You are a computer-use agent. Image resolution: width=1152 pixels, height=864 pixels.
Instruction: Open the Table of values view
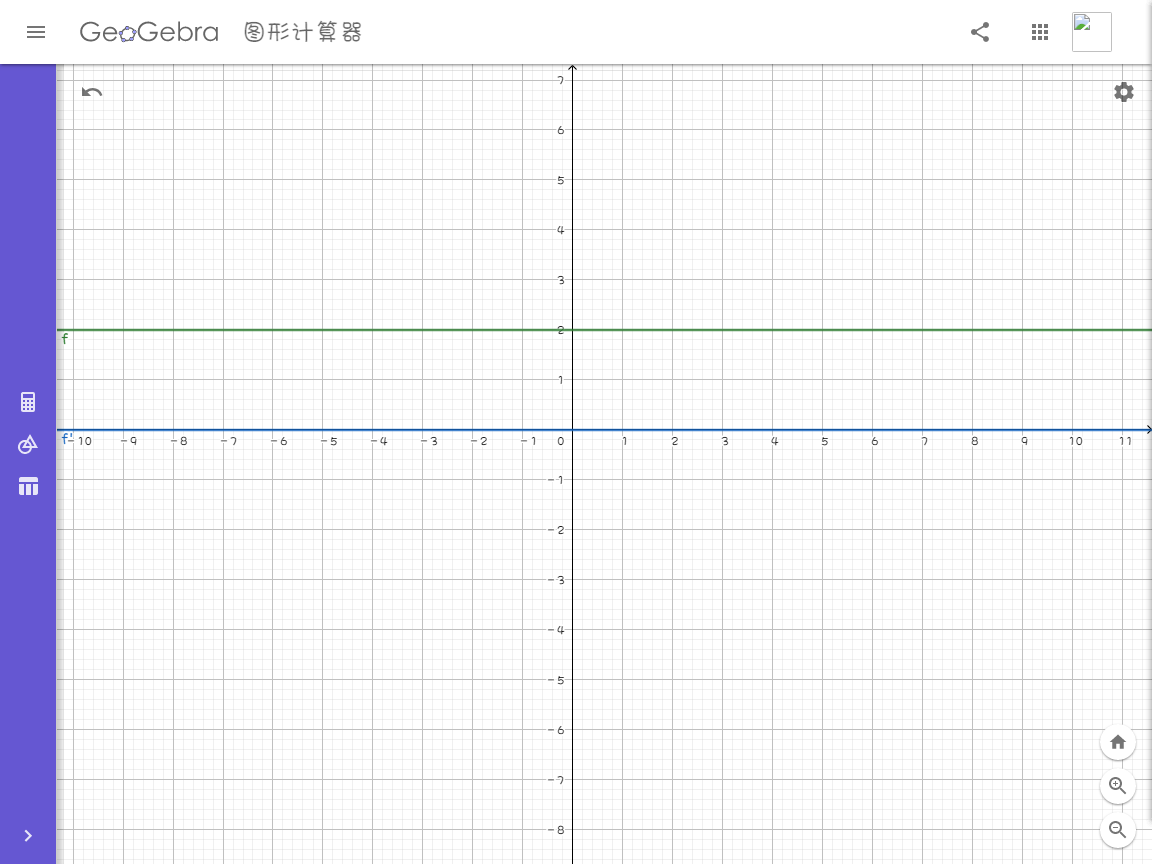(28, 487)
